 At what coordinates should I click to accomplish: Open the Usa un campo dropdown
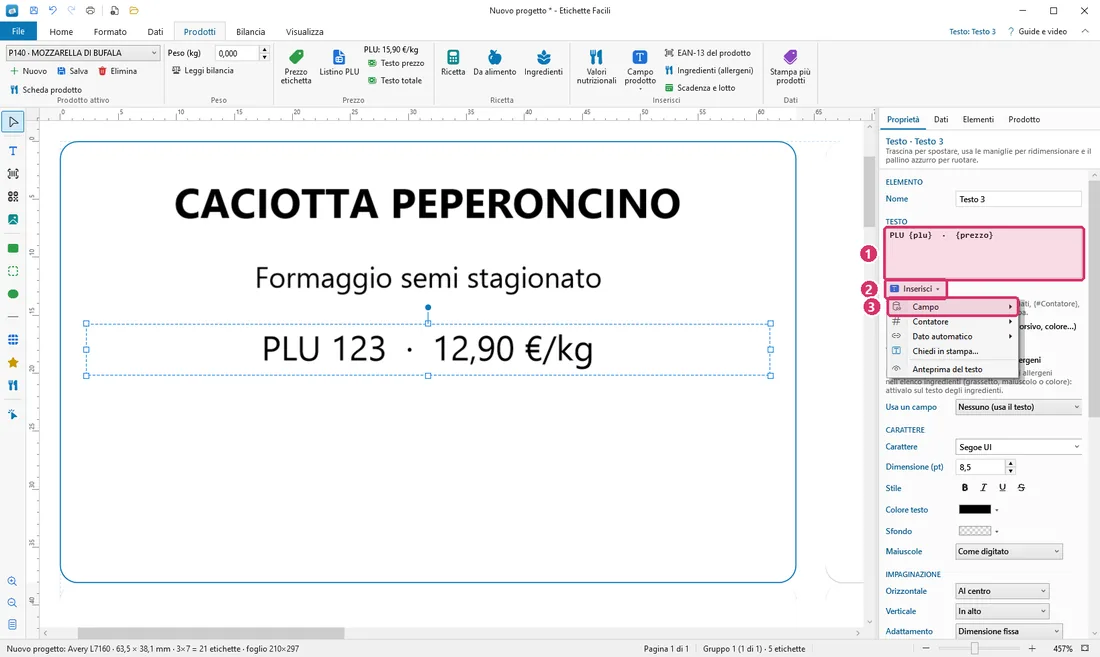click(1019, 407)
